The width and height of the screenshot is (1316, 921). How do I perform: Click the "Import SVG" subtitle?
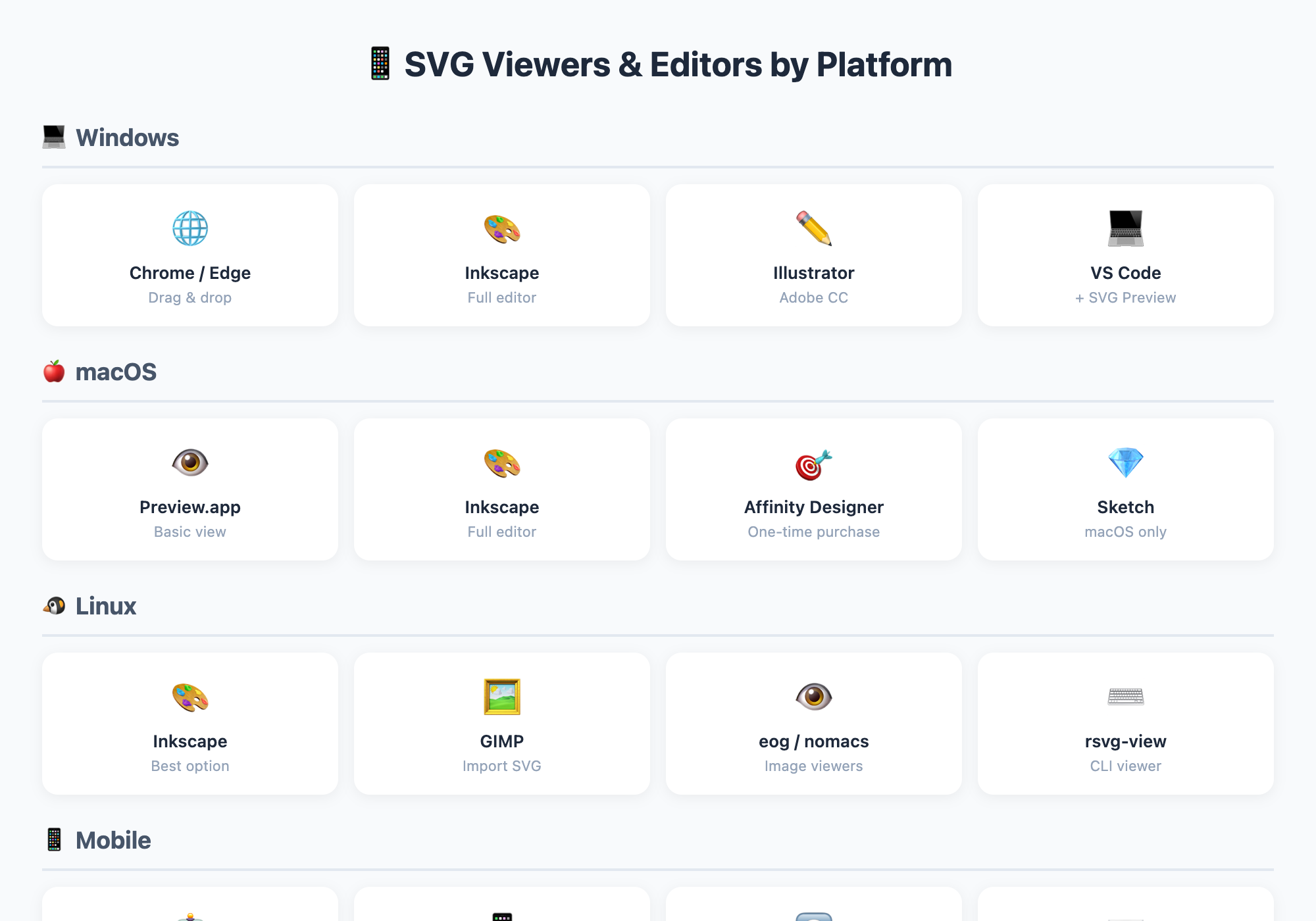click(x=502, y=766)
